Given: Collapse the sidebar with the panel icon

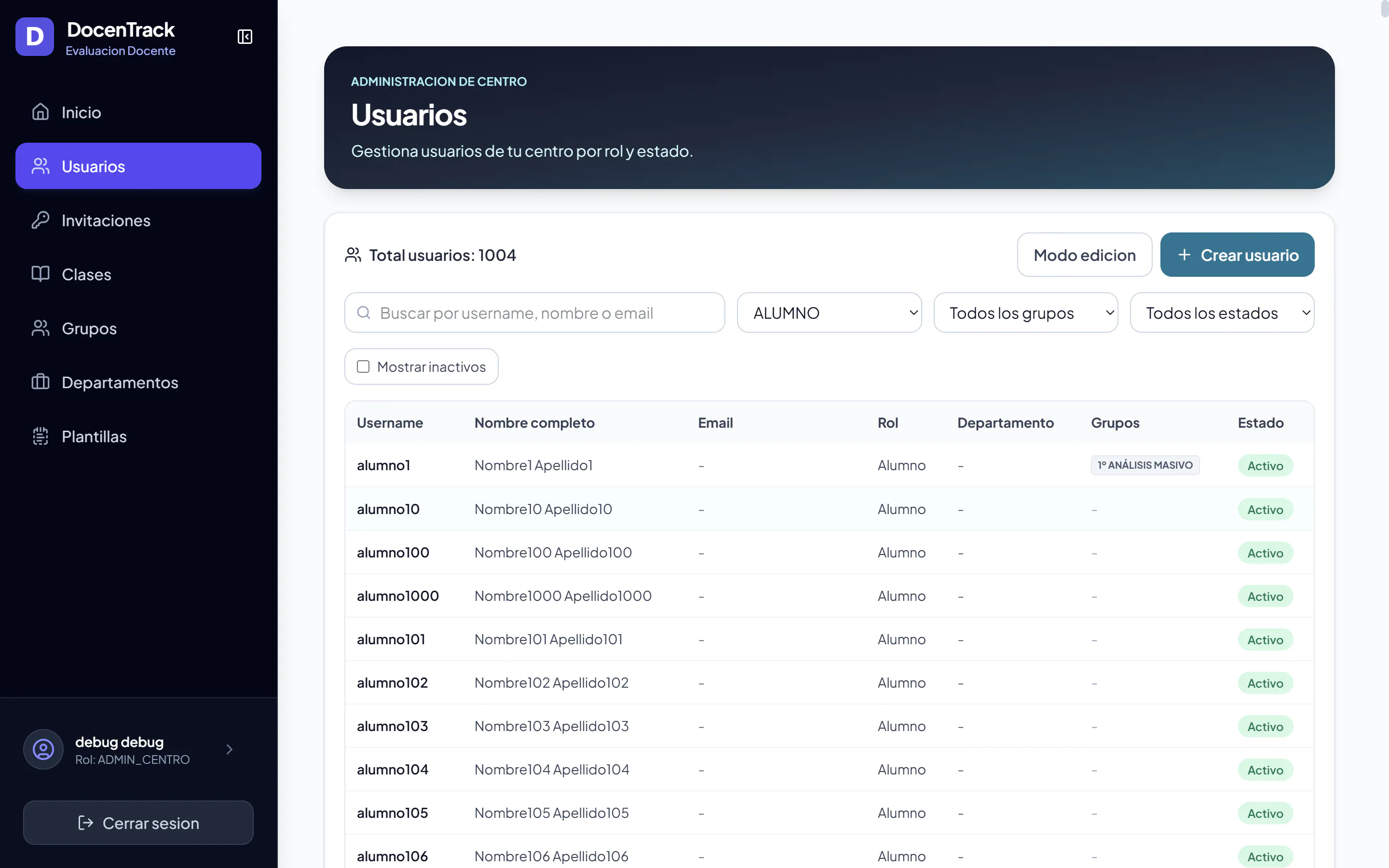Looking at the screenshot, I should [245, 37].
